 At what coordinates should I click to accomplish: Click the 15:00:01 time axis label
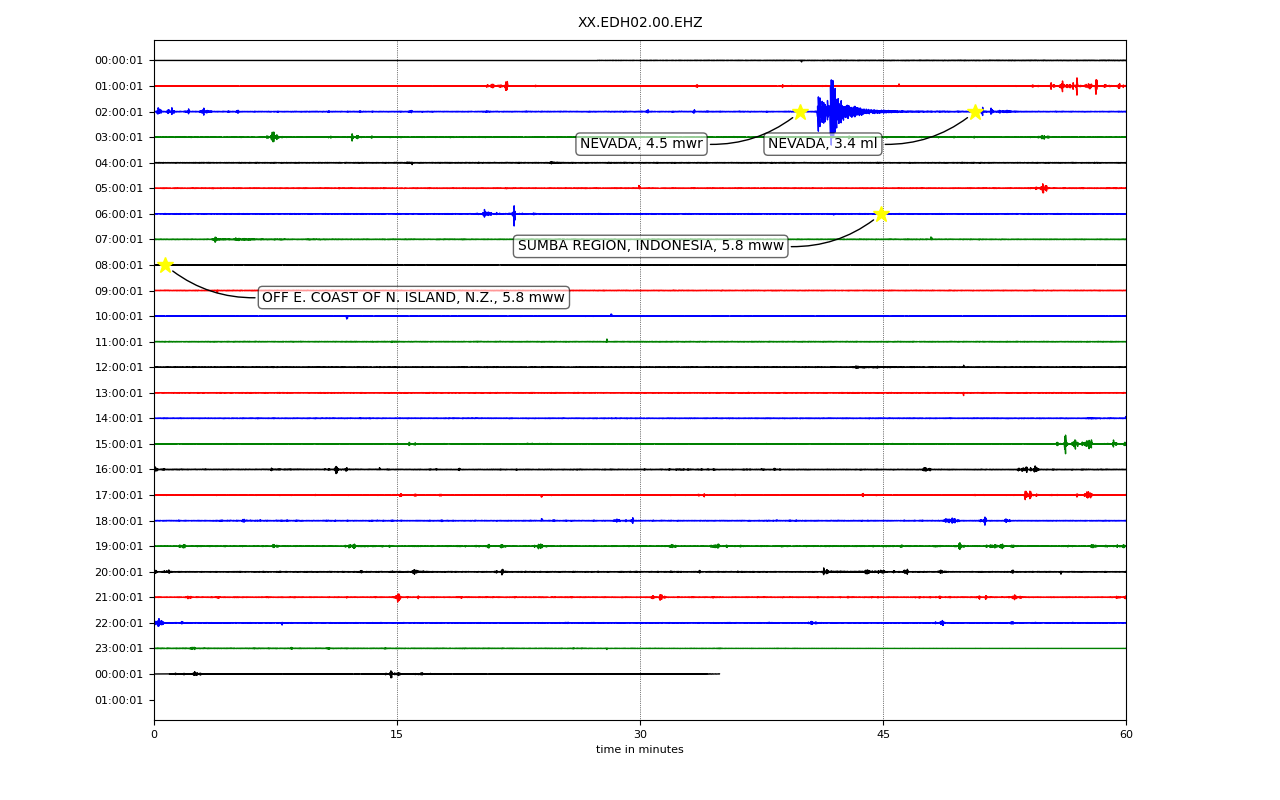click(x=119, y=444)
